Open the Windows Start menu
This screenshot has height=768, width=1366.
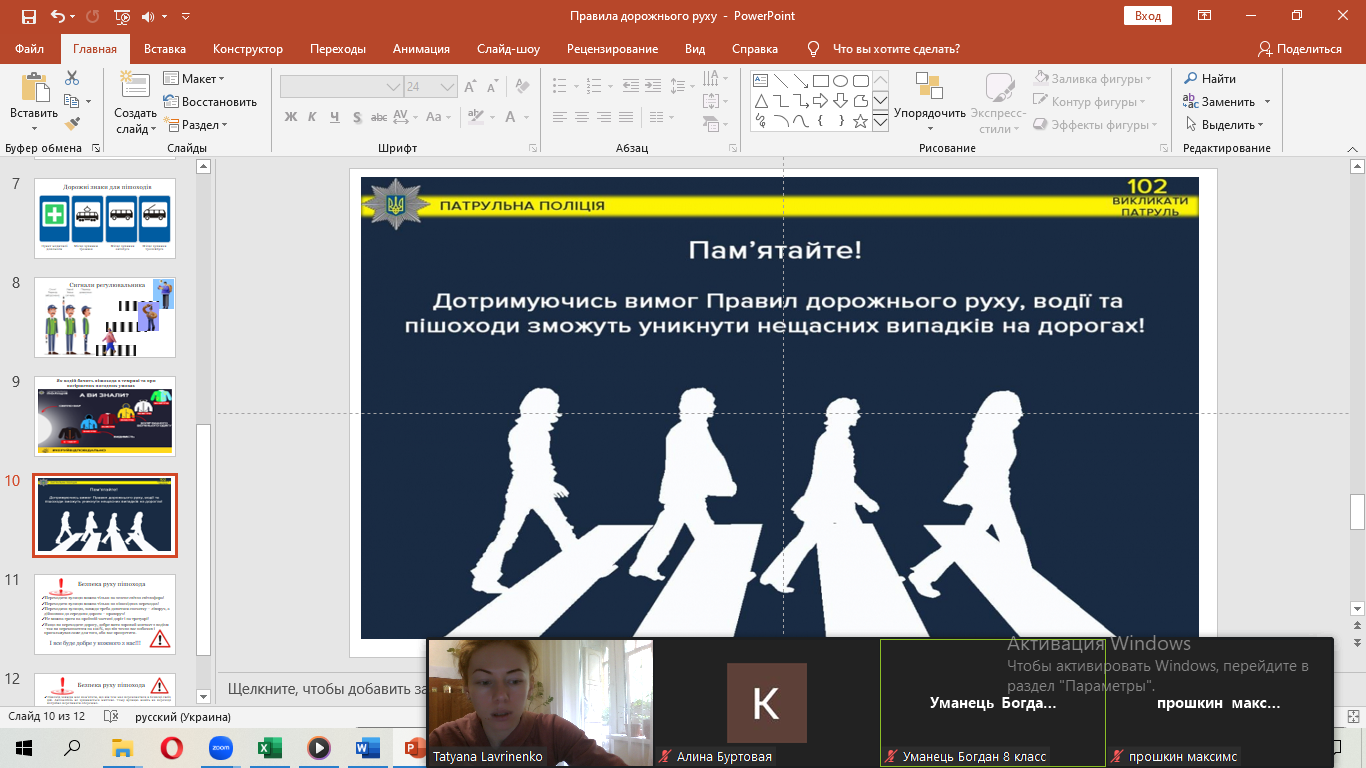click(24, 747)
